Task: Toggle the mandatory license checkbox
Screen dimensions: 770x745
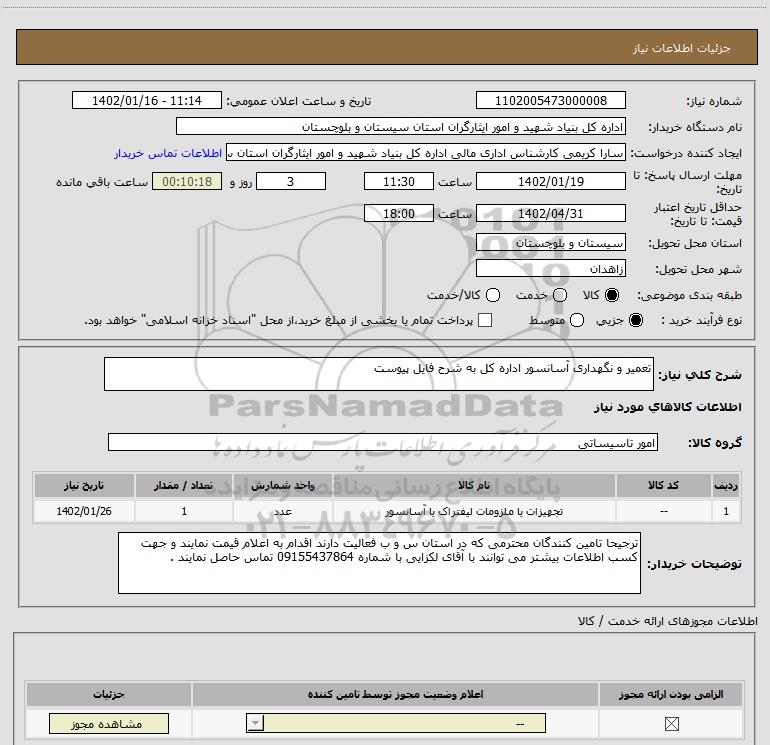Action: tap(671, 723)
